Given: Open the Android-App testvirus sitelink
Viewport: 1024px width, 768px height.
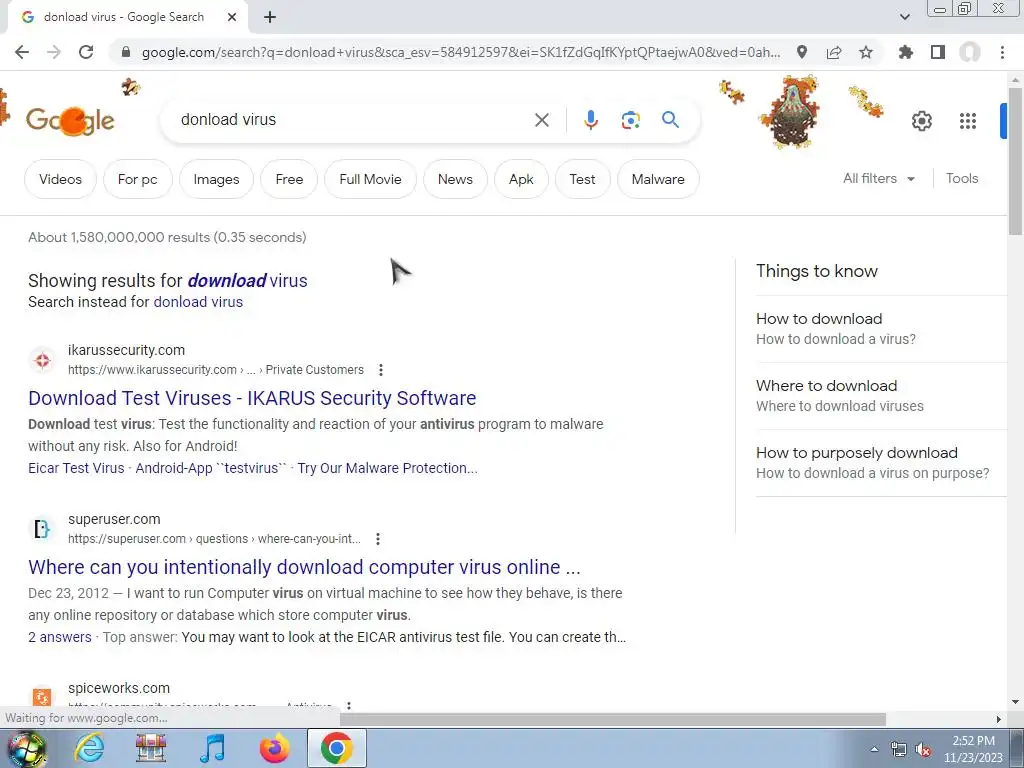Looking at the screenshot, I should coord(211,468).
